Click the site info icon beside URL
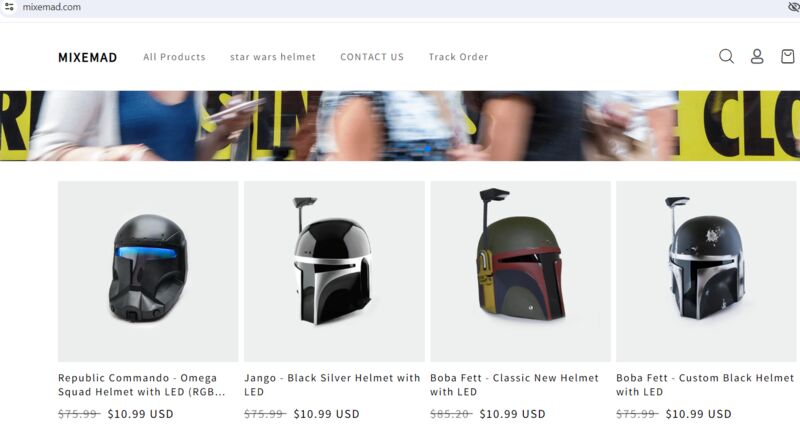Viewport: 800px width, 427px height. [9, 7]
